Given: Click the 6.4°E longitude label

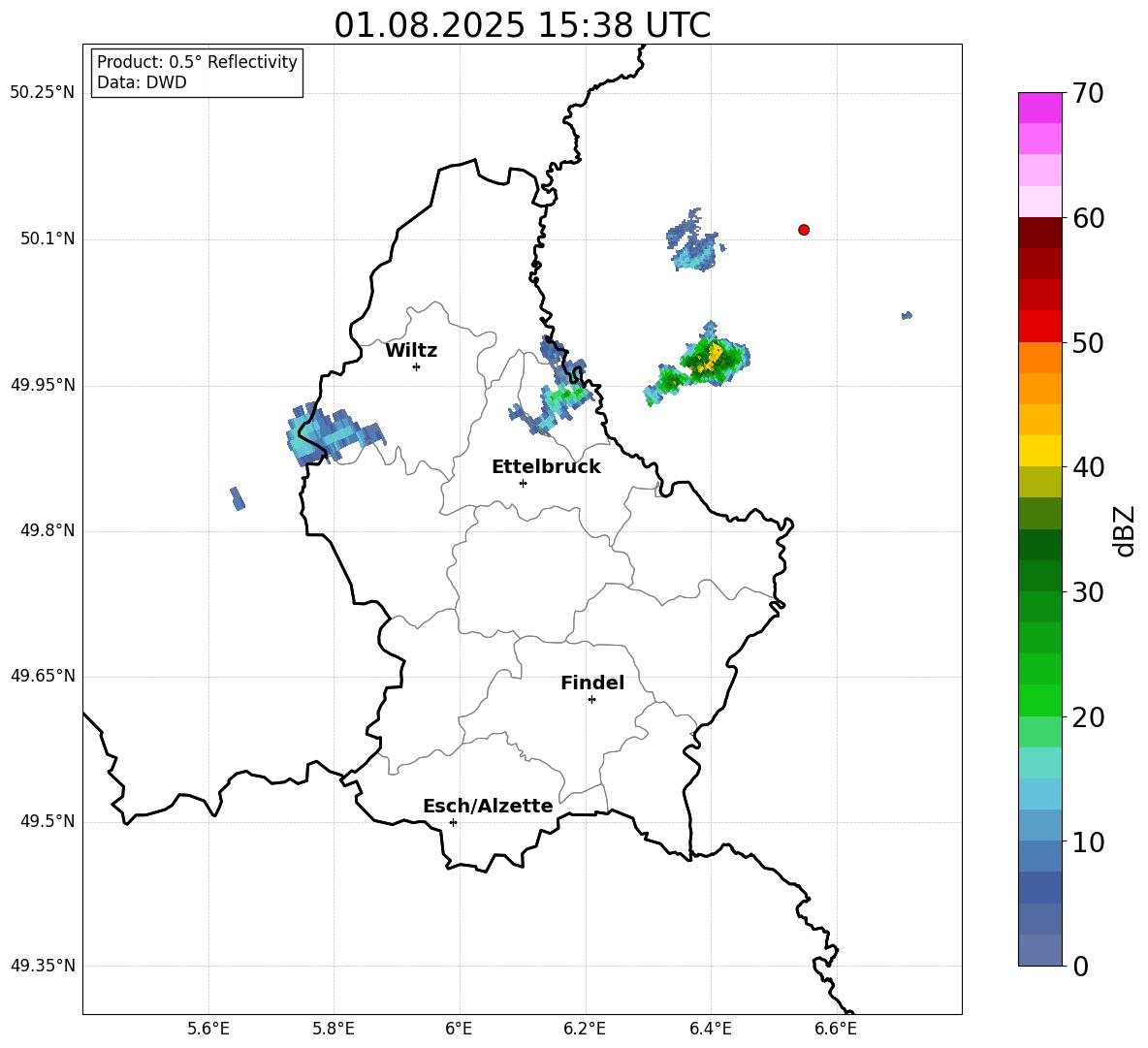Looking at the screenshot, I should (710, 1029).
